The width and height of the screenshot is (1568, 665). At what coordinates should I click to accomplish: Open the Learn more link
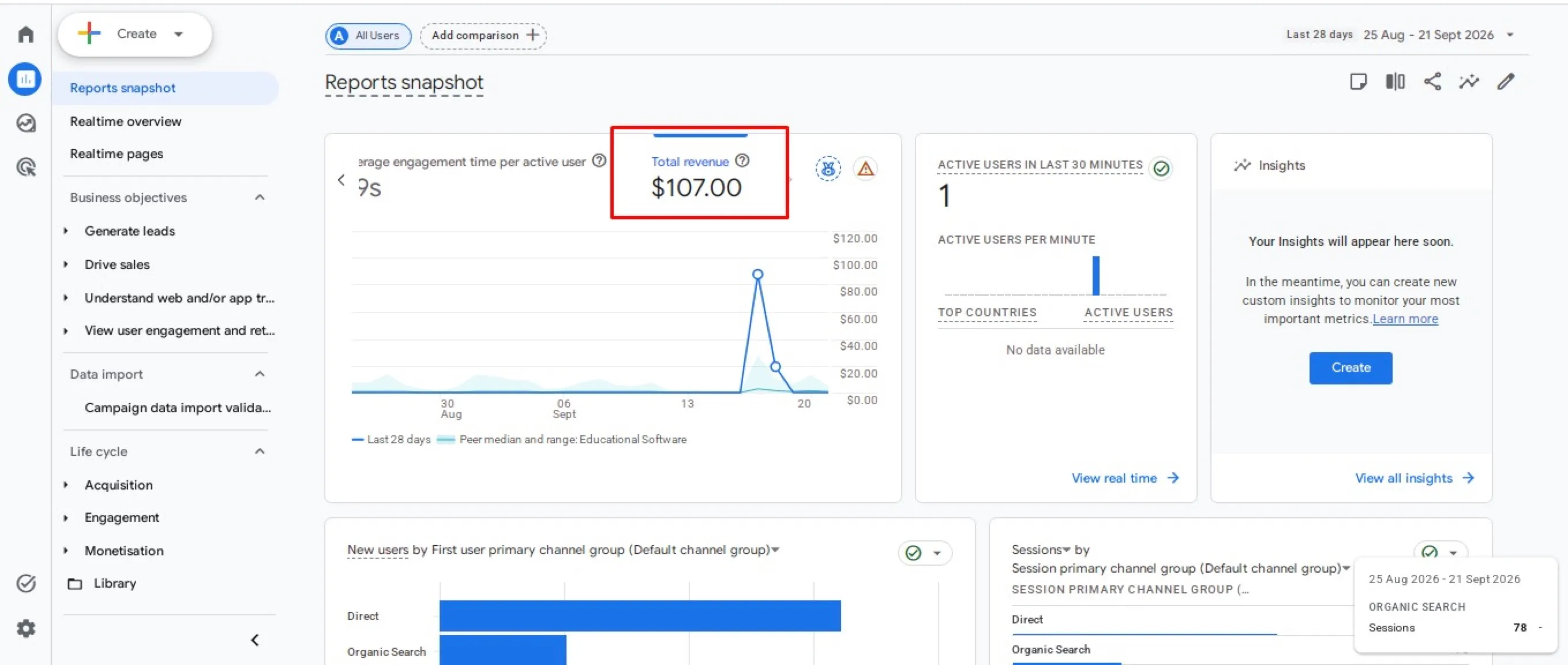(1405, 319)
